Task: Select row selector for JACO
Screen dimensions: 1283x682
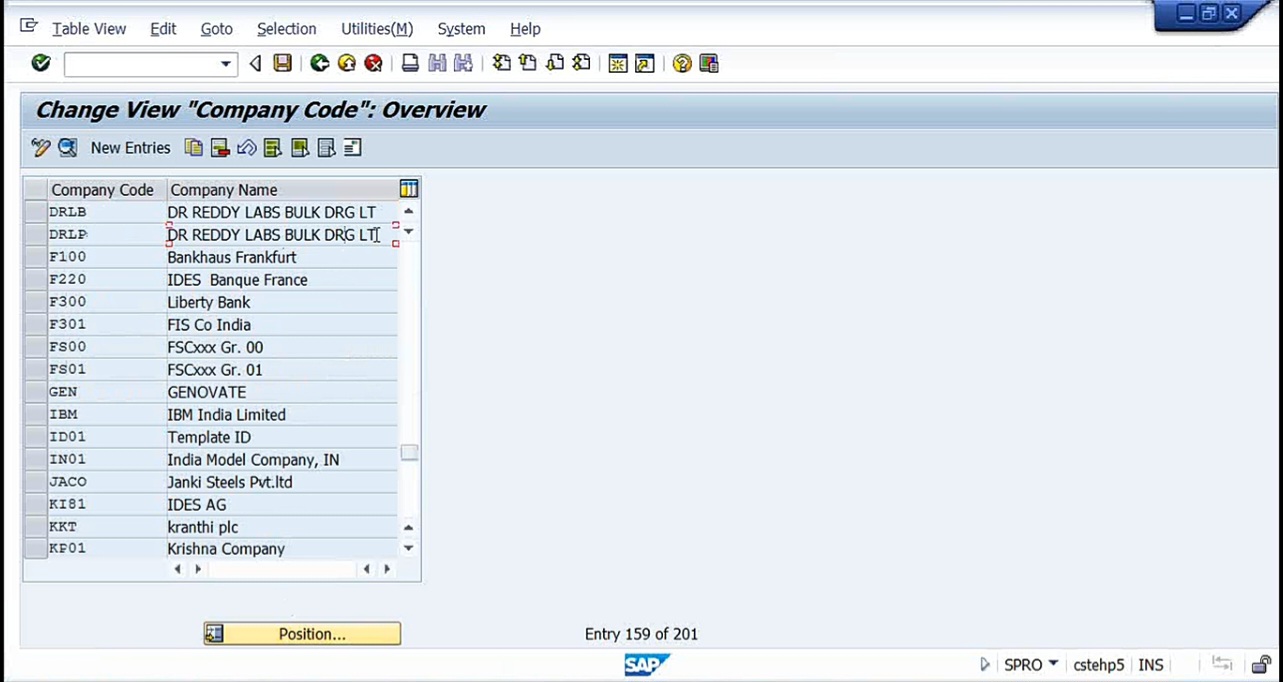Action: pos(36,482)
